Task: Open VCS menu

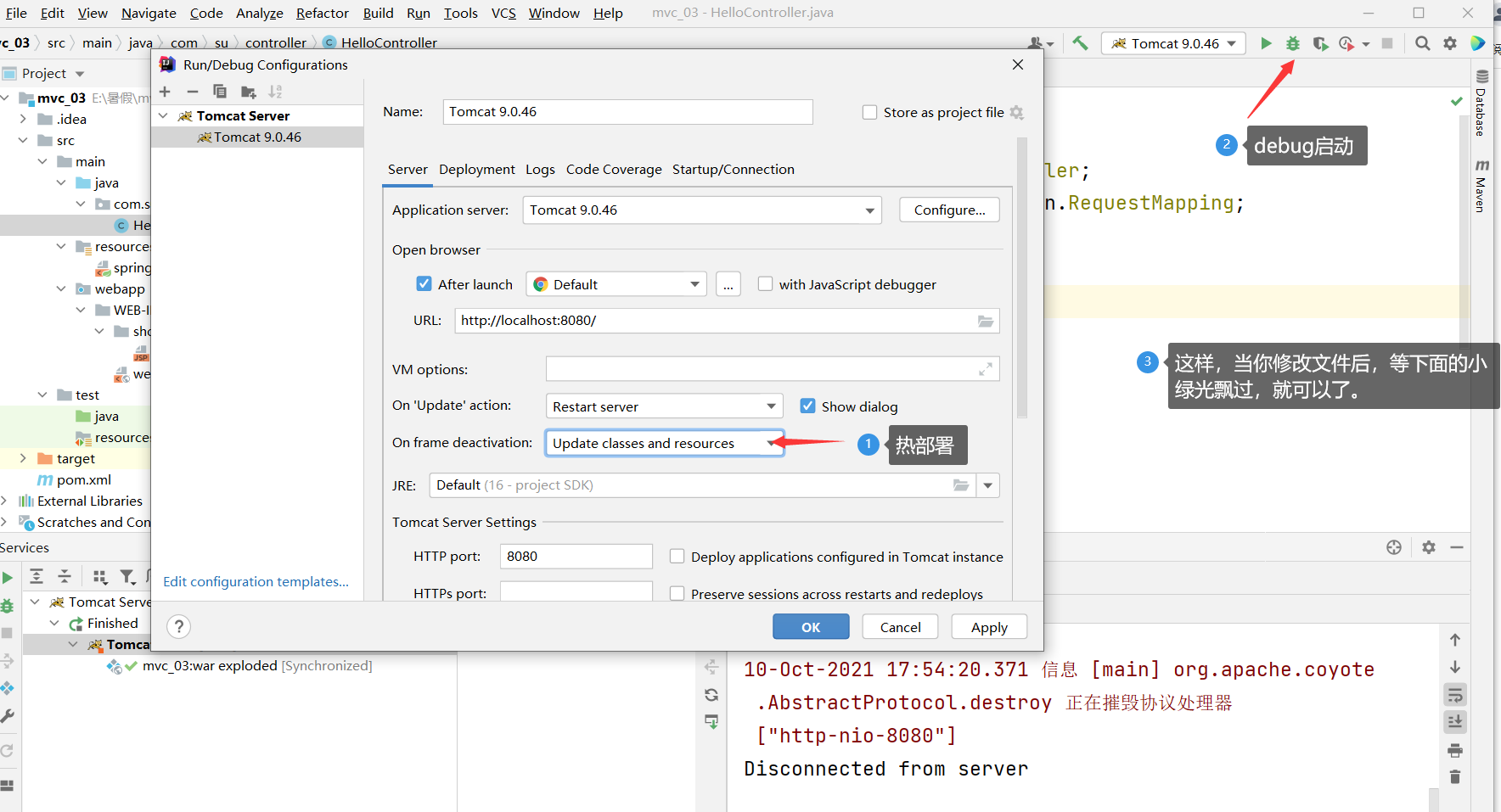Action: [x=503, y=13]
